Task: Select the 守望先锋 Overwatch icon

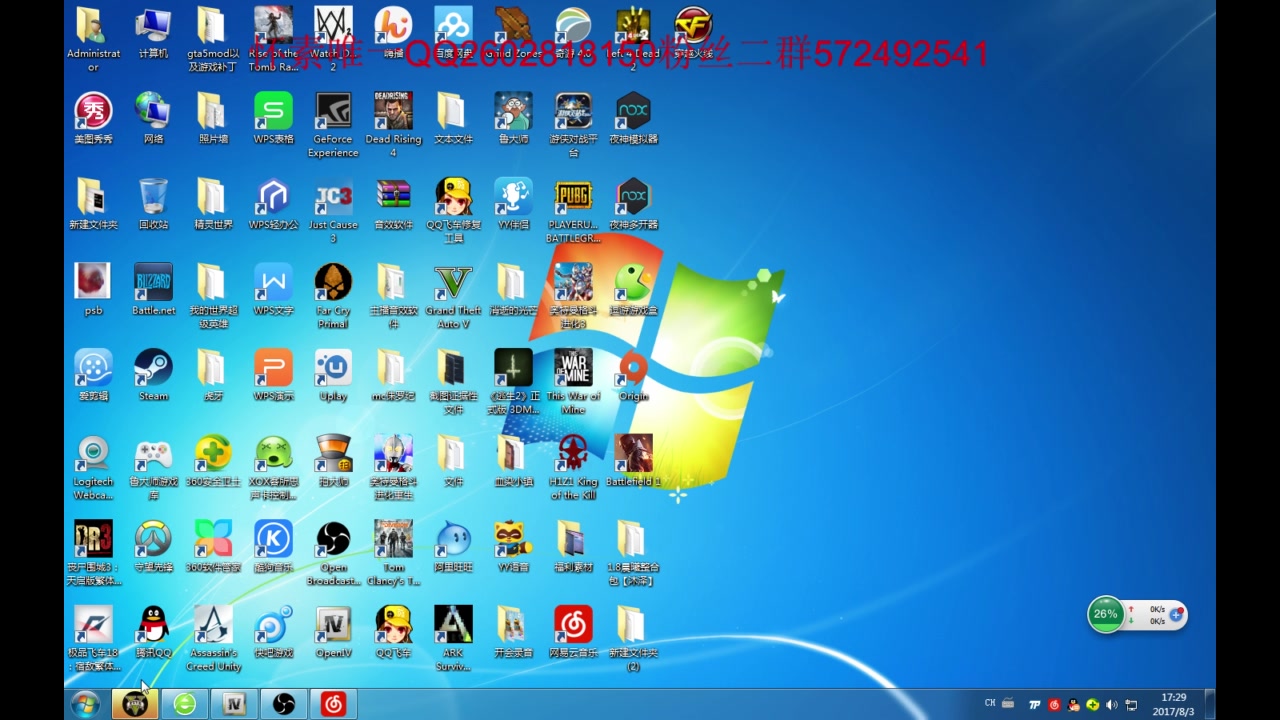Action: pos(153,546)
